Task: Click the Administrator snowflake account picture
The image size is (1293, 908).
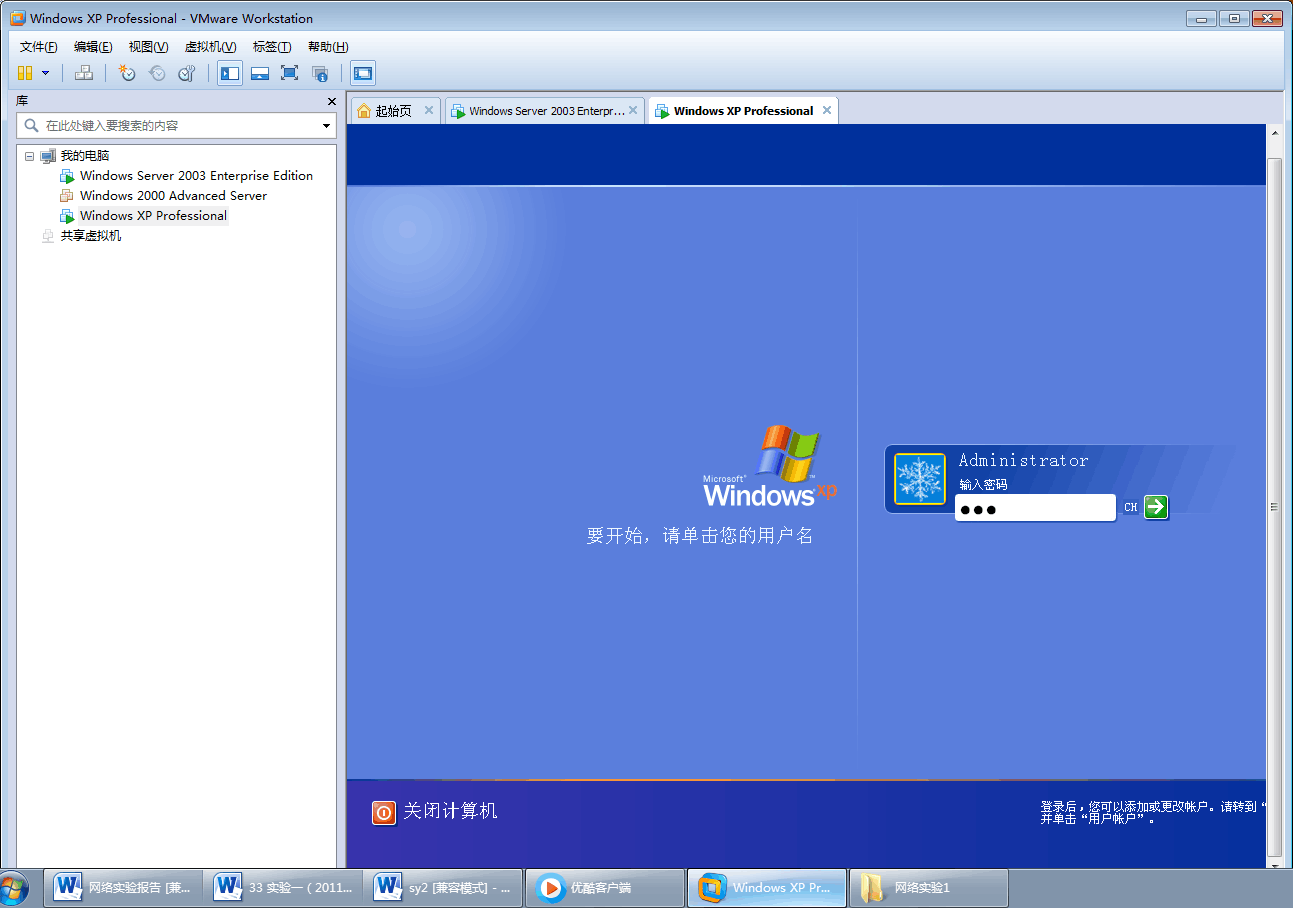Action: (x=920, y=479)
